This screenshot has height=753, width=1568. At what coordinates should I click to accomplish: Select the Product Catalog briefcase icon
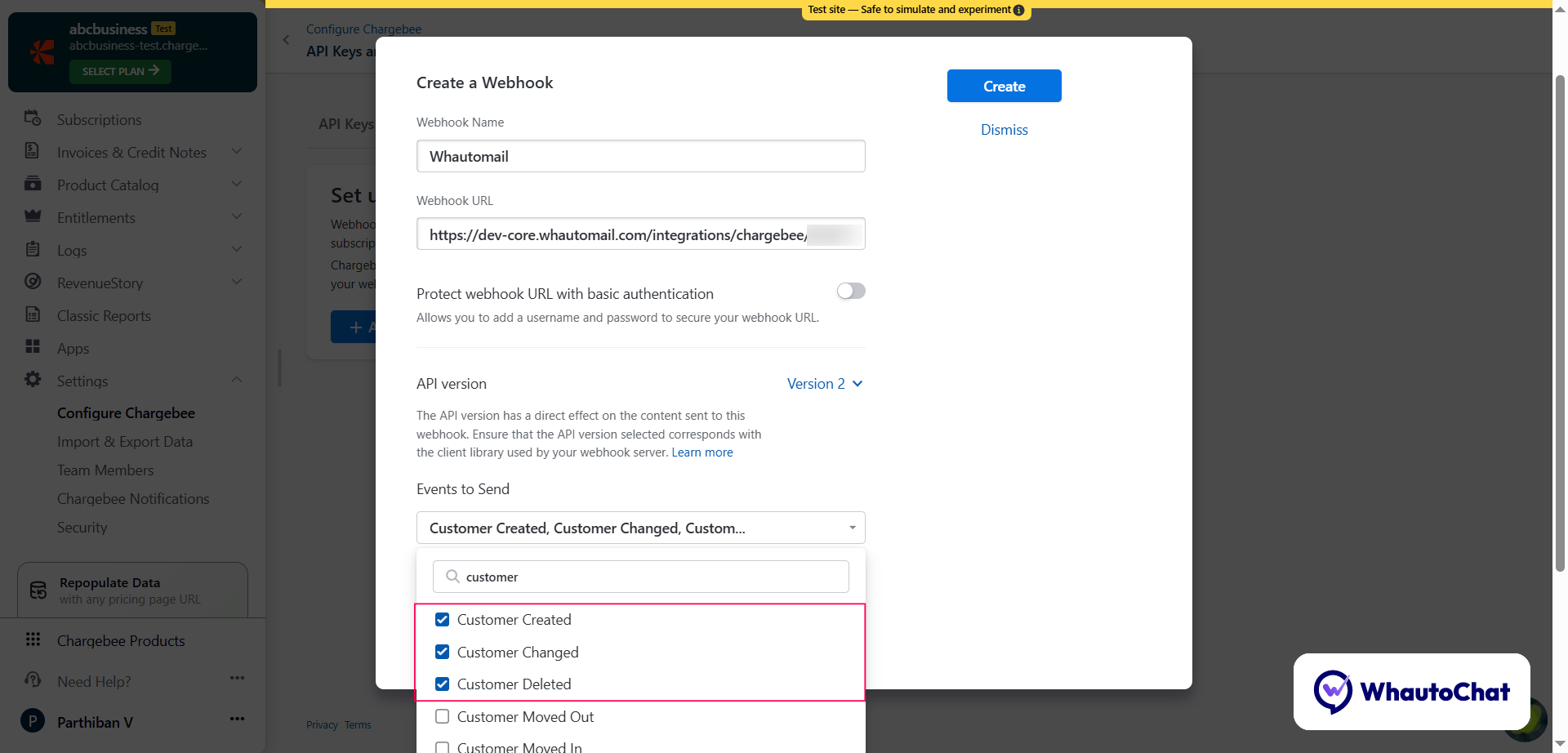point(33,185)
